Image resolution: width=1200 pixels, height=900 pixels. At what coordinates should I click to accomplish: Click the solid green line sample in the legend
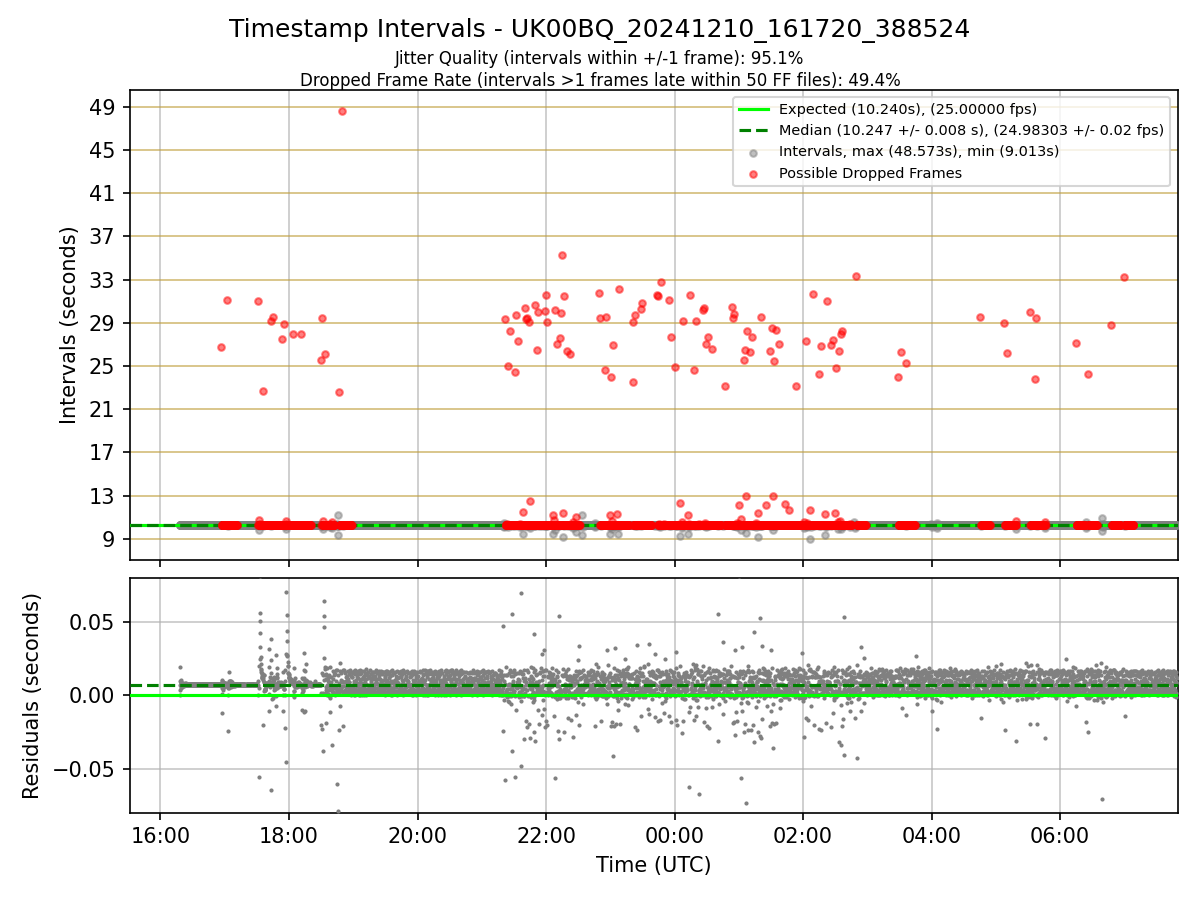(x=754, y=109)
